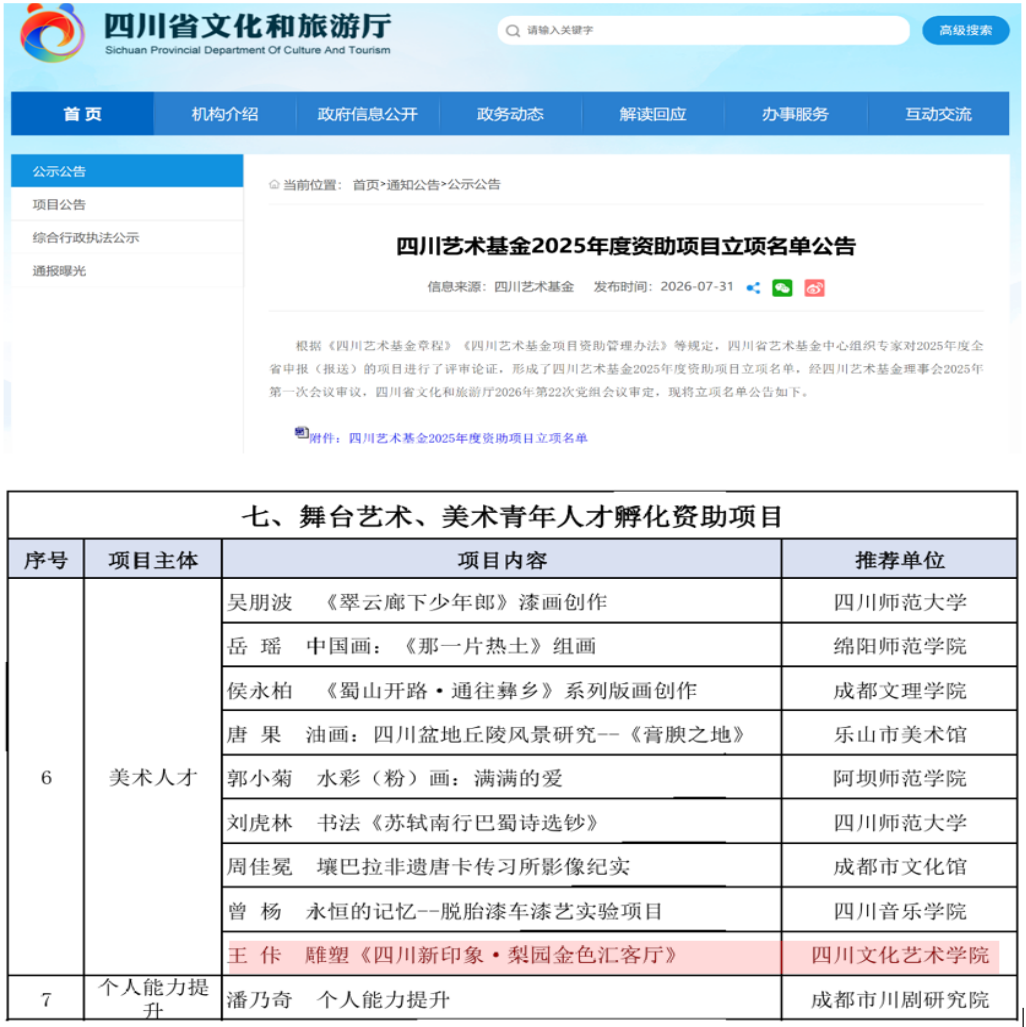Open the 互动交流 navigation tab
This screenshot has height=1027, width=1026.
(938, 114)
